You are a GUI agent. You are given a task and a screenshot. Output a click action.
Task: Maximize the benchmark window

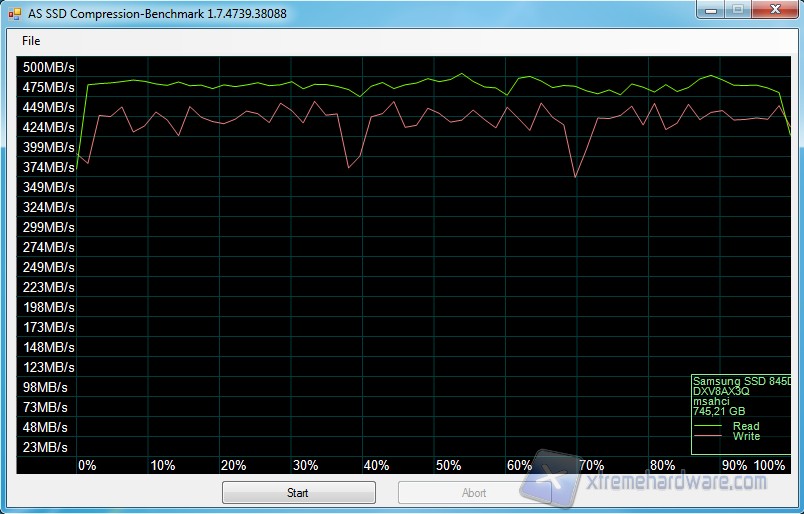(736, 10)
